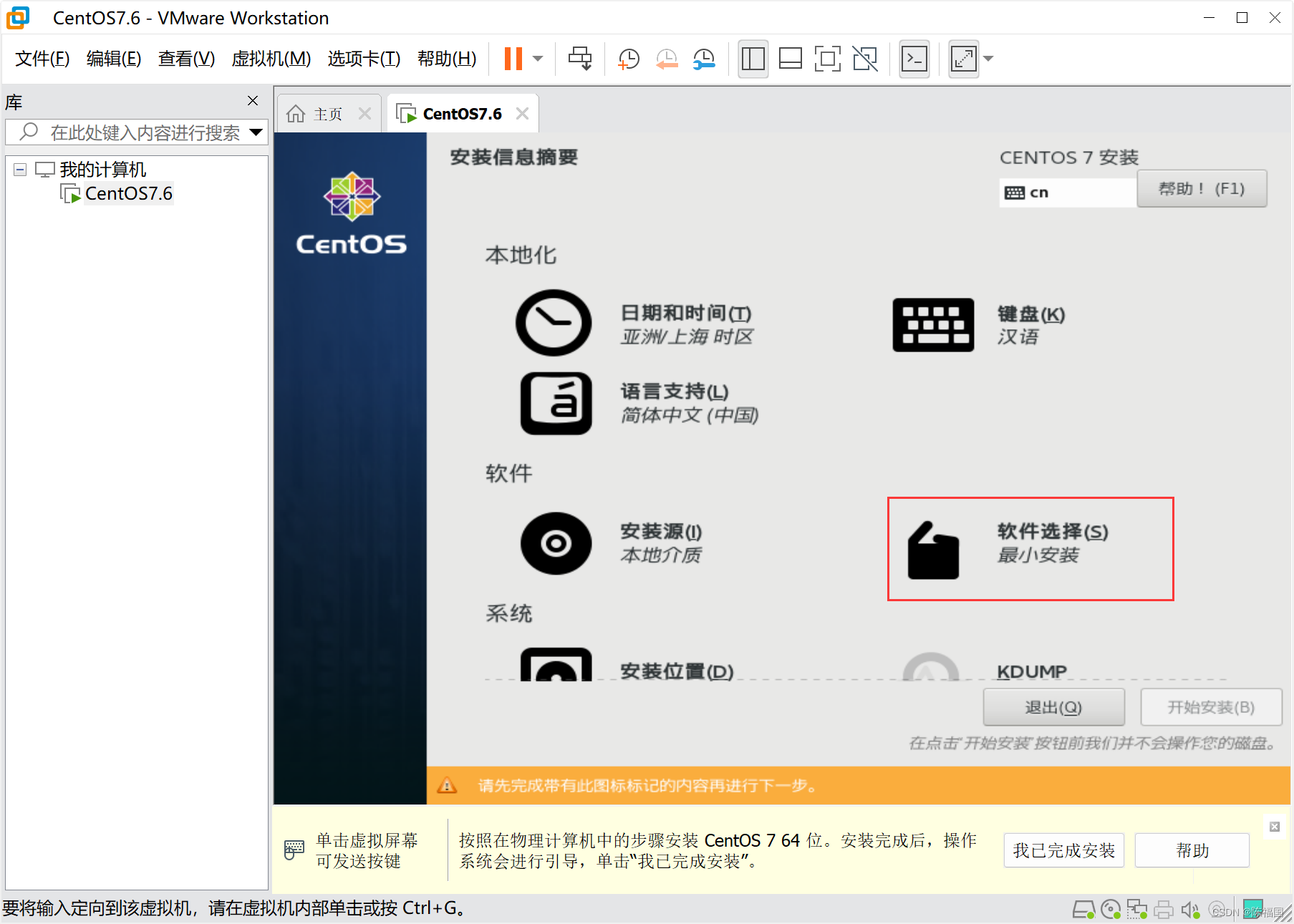
Task: Close the 主页 tab
Action: 364,114
